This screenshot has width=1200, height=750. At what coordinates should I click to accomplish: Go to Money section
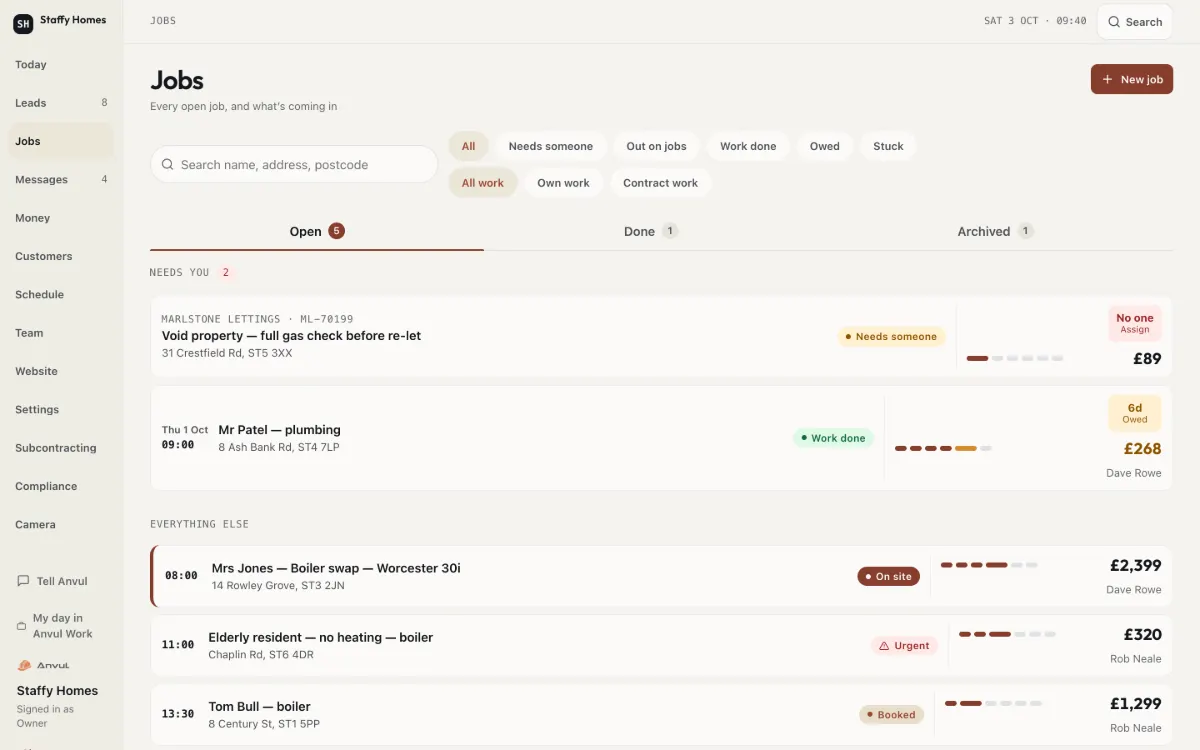(61, 218)
